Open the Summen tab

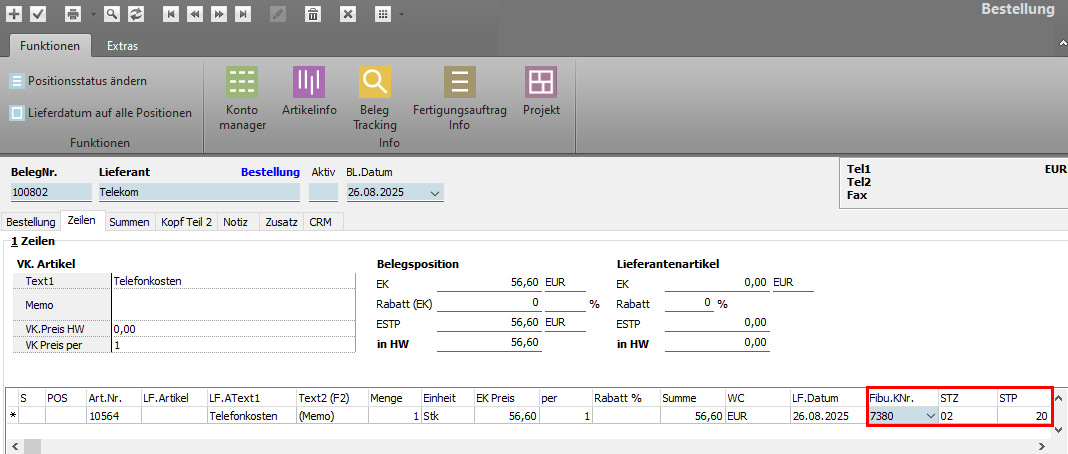tap(129, 222)
